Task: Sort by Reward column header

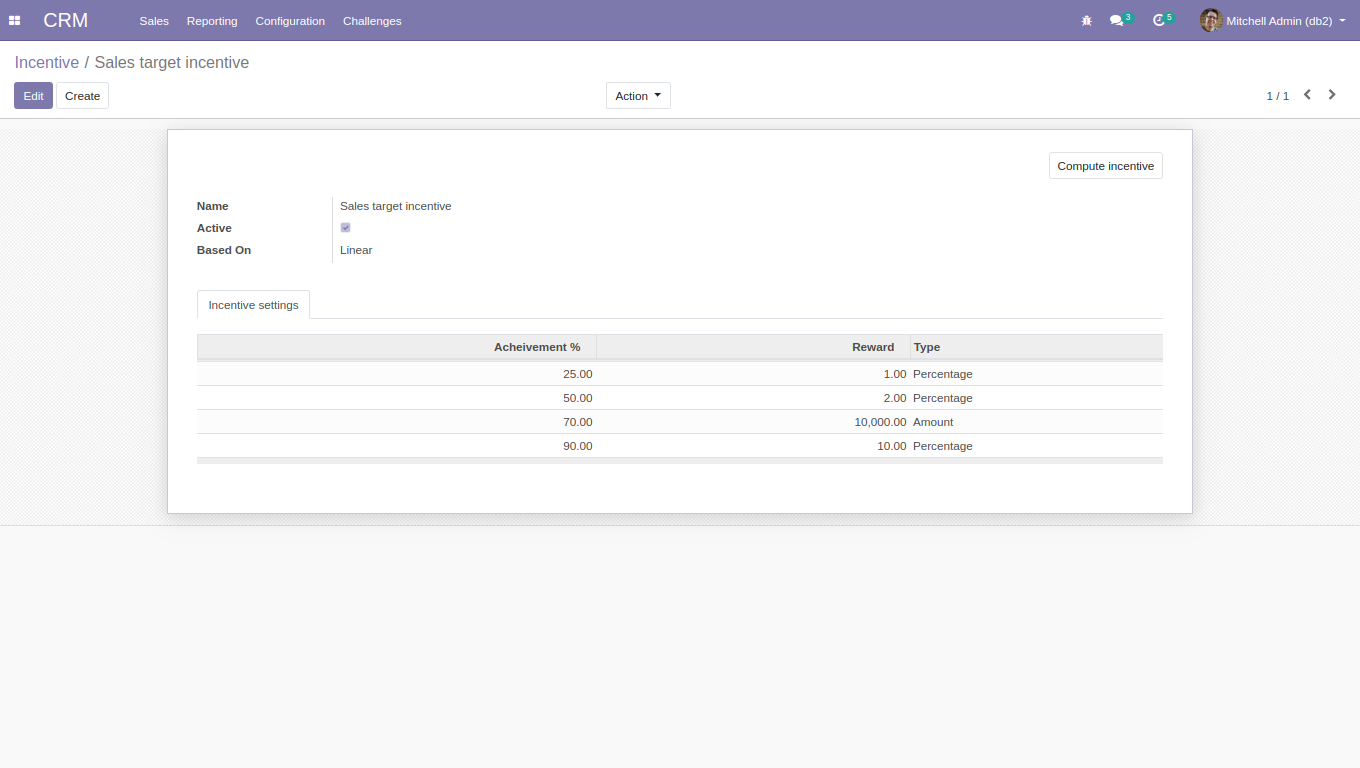Action: [x=754, y=347]
